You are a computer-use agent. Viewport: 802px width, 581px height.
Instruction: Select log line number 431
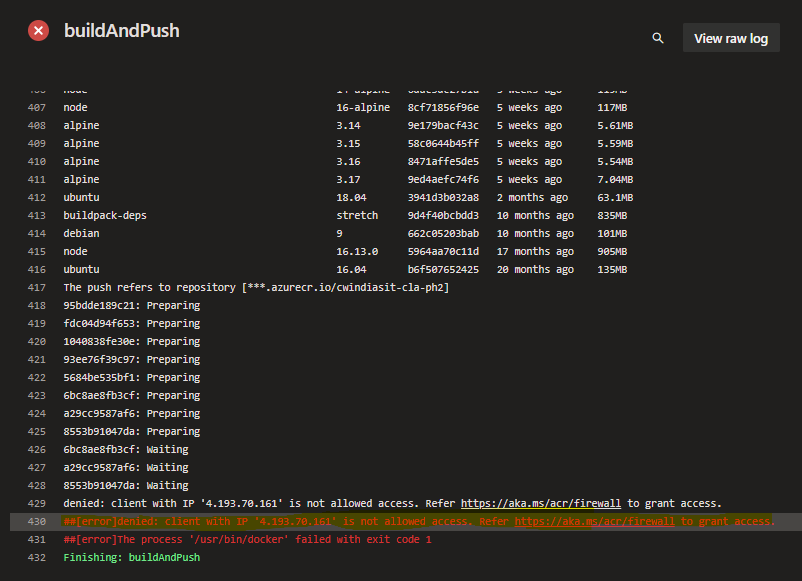click(37, 540)
